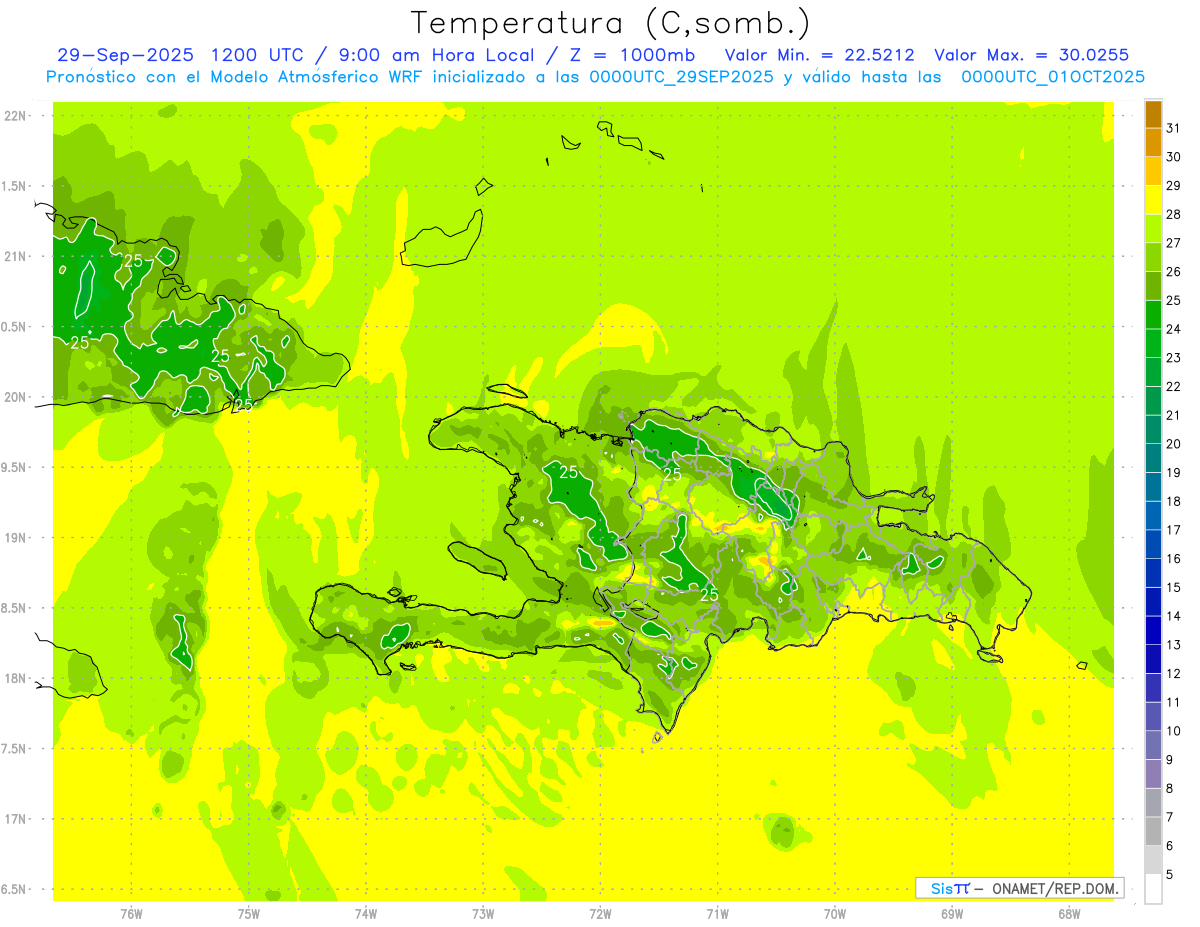Image resolution: width=1200 pixels, height=927 pixels.
Task: Pick the orange swatch between 30 and 31
Action: tap(1153, 143)
